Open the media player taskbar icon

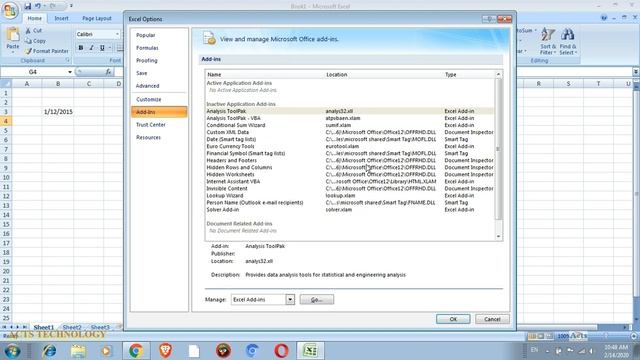point(107,351)
